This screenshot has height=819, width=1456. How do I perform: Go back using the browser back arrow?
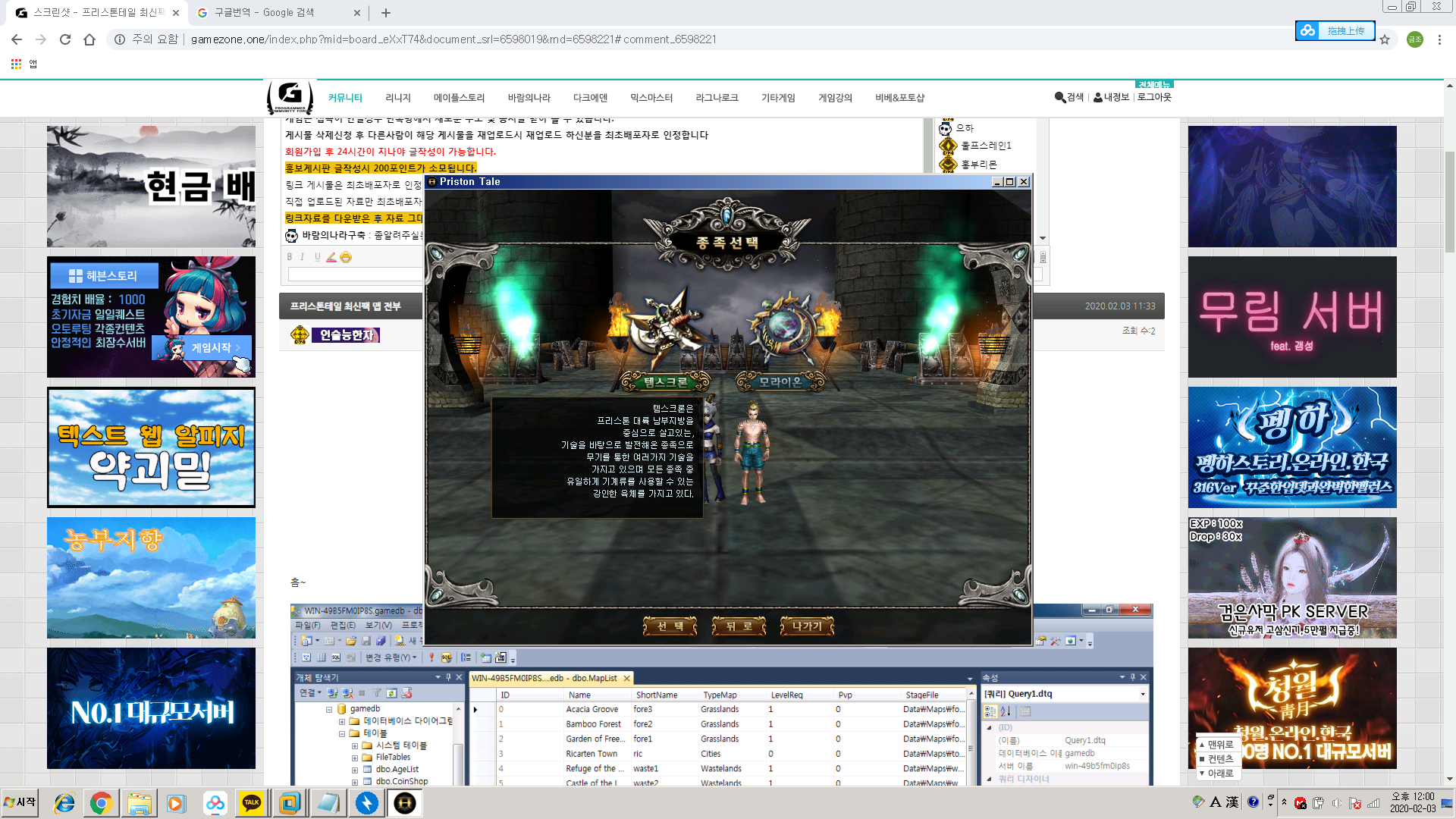(17, 39)
